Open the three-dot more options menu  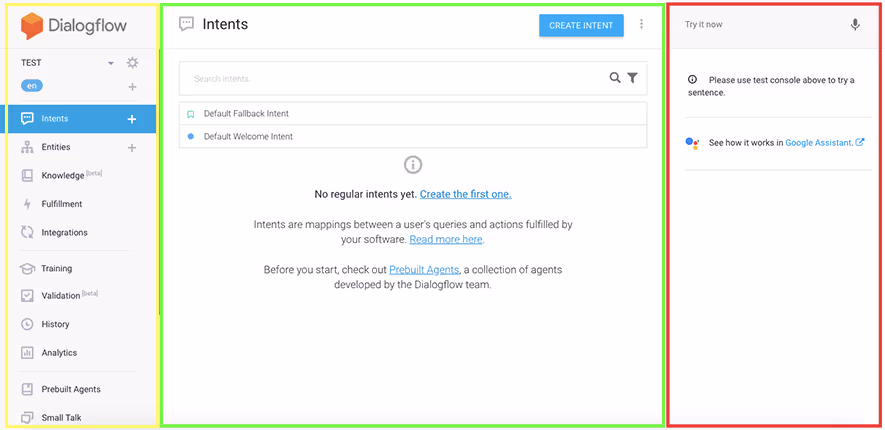(641, 24)
